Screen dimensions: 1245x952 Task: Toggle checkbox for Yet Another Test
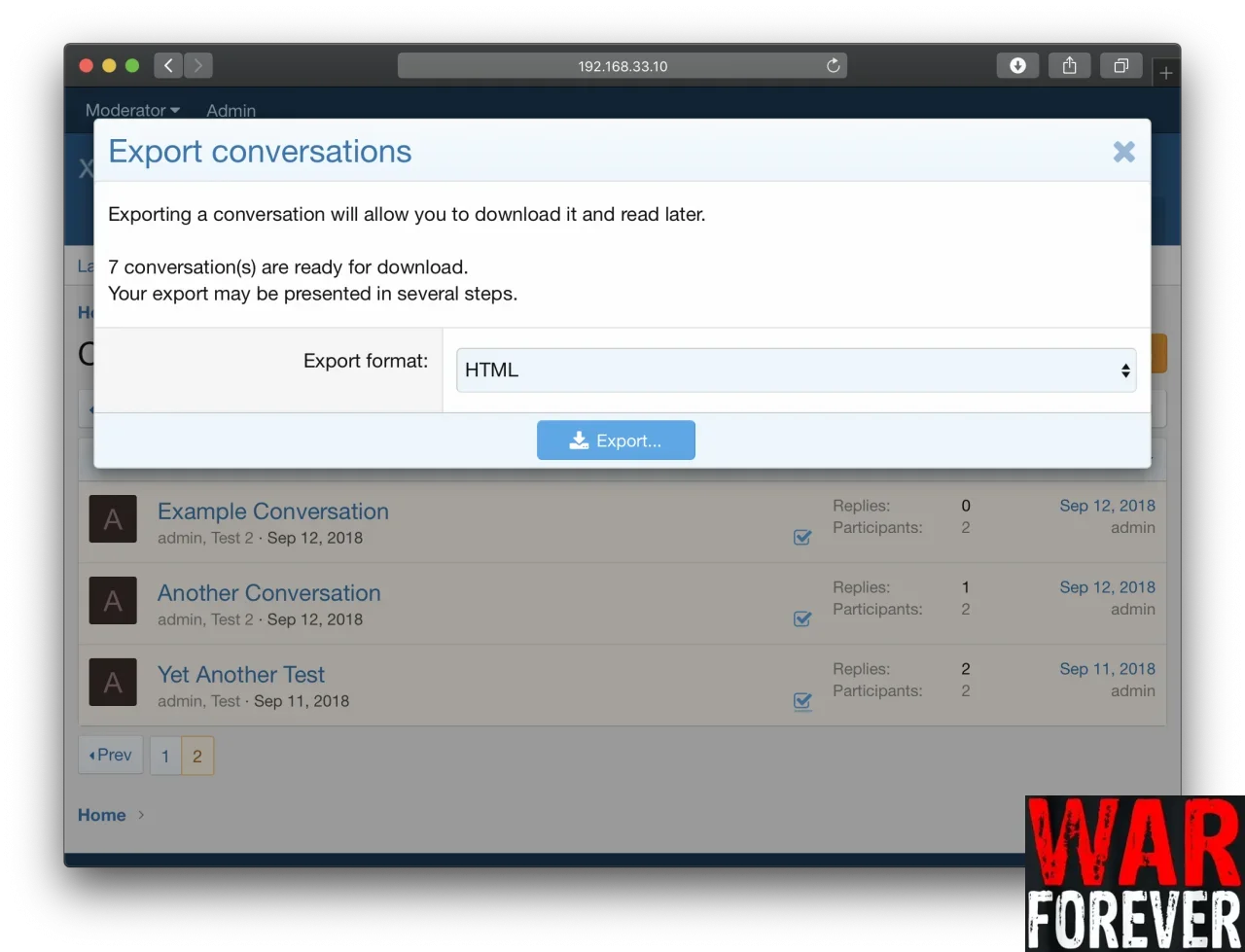pyautogui.click(x=802, y=700)
